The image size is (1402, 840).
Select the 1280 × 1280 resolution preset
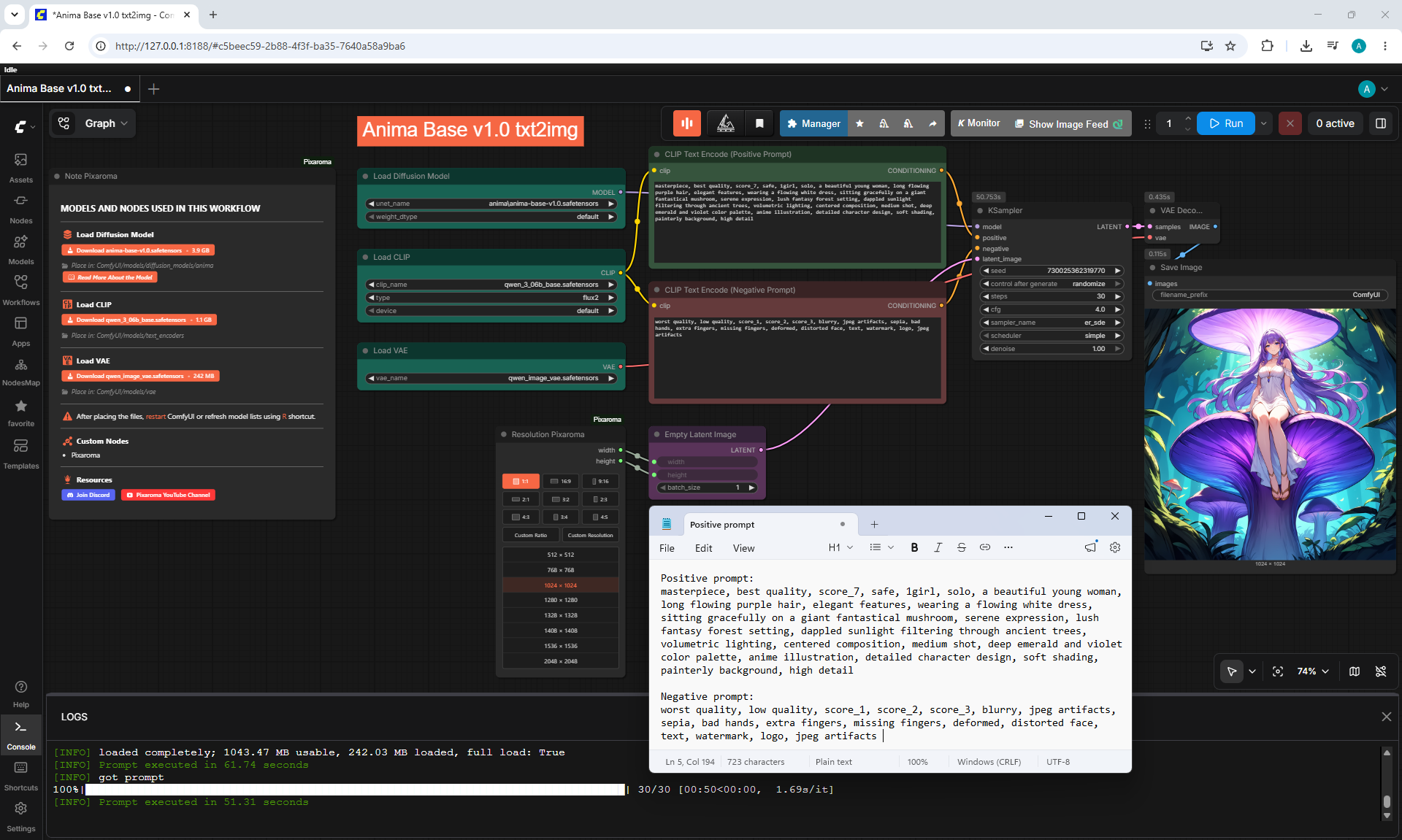click(560, 600)
